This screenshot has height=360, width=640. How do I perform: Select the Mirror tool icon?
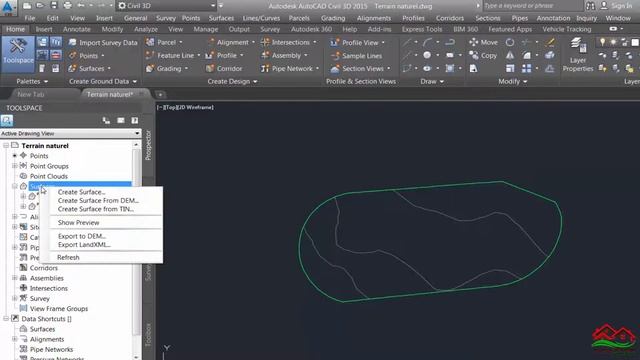510,56
